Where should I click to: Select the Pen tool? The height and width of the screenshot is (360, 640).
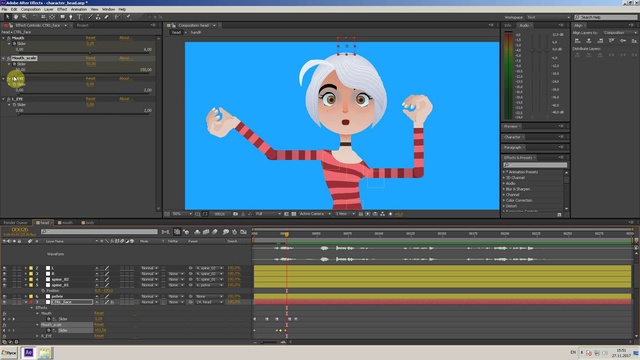tap(71, 17)
